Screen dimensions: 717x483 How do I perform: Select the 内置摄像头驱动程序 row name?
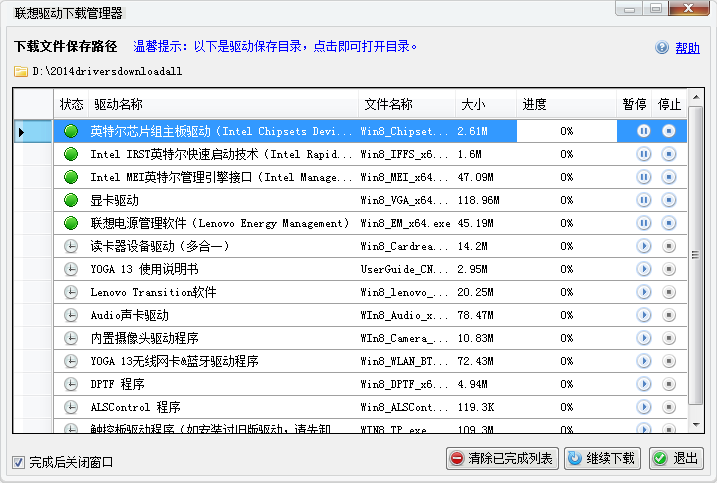click(x=144, y=338)
